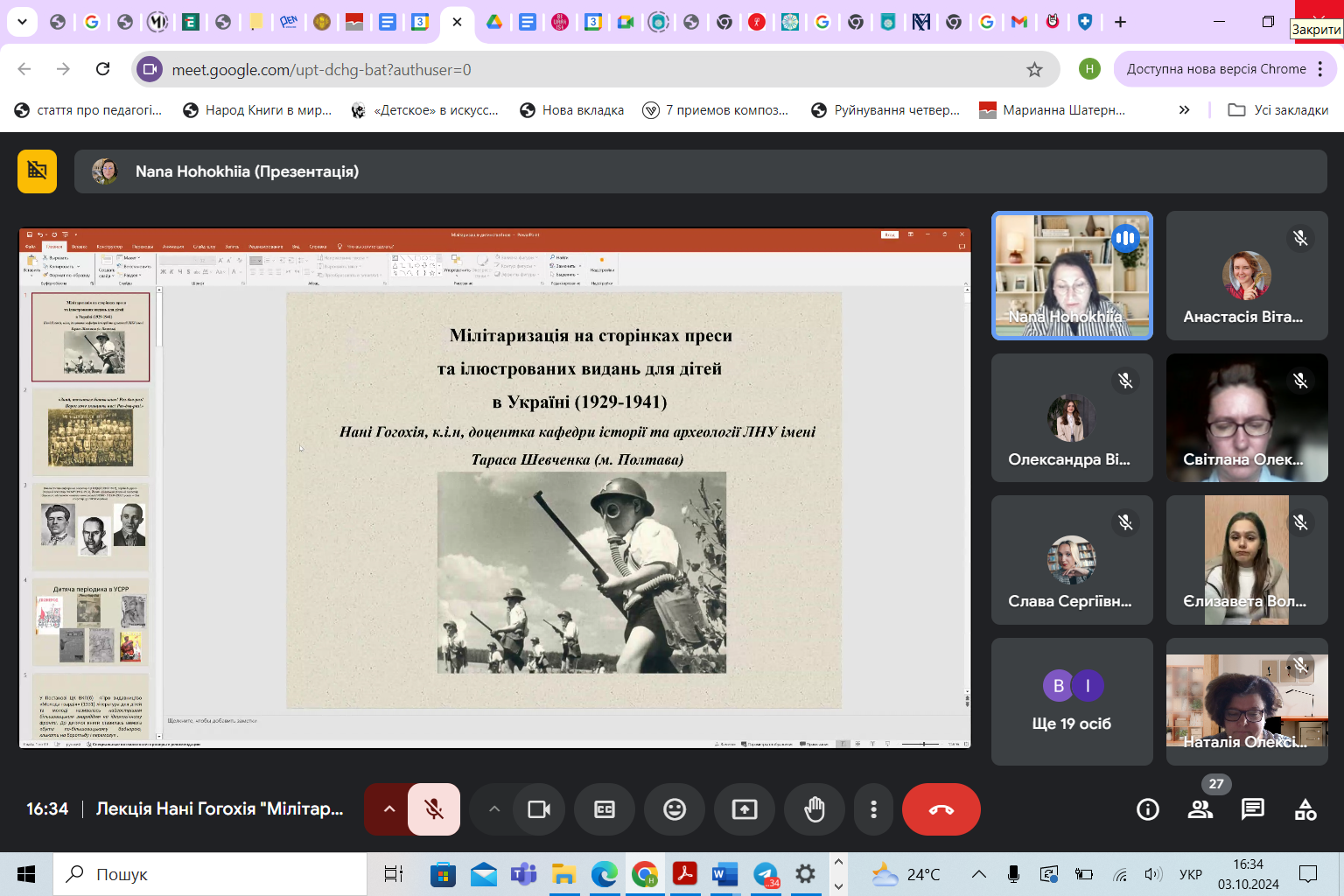Image resolution: width=1344 pixels, height=896 pixels.
Task: Click 'Доступна нова версія Chrome' update button
Action: (x=1215, y=69)
